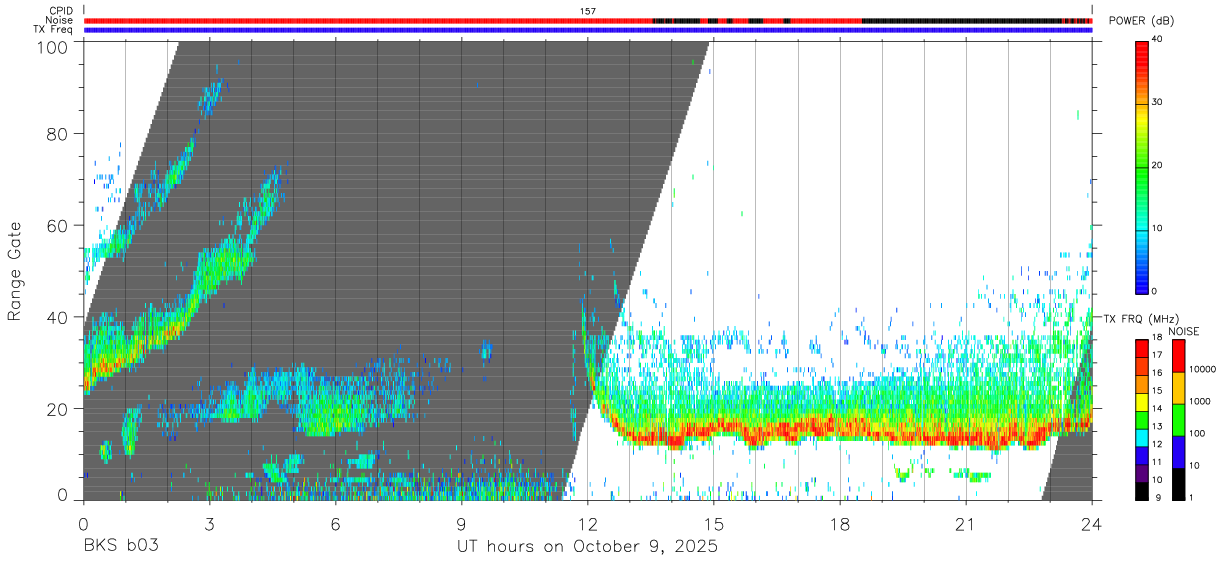Click the Range Gate axis title
This screenshot has height=567, width=1228.
(x=15, y=269)
